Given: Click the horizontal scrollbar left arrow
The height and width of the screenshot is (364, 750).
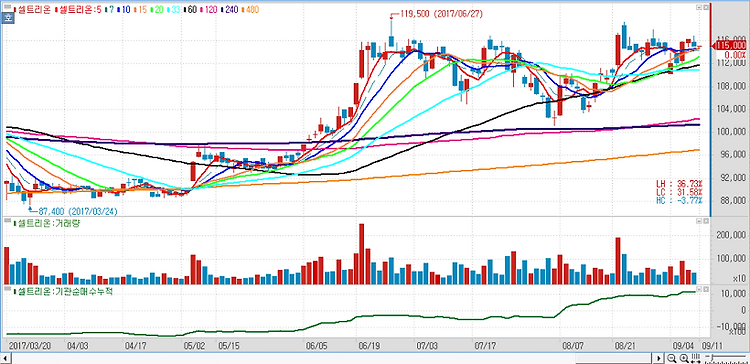Looking at the screenshot, I should tap(6, 358).
